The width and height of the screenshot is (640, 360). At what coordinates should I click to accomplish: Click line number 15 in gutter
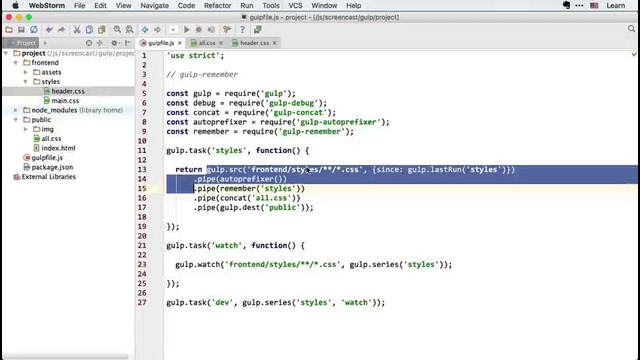[142, 188]
